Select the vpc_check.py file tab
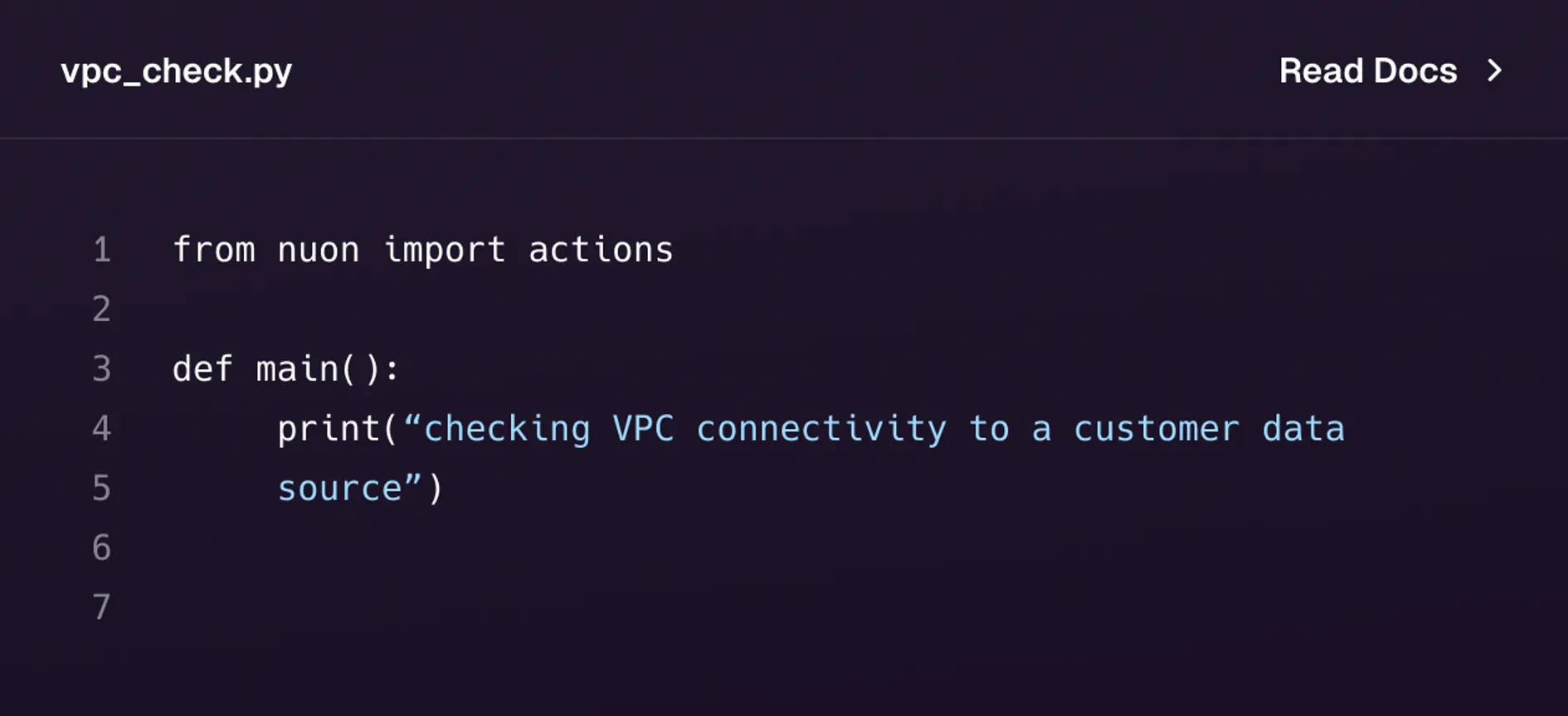This screenshot has height=716, width=1568. (x=176, y=71)
